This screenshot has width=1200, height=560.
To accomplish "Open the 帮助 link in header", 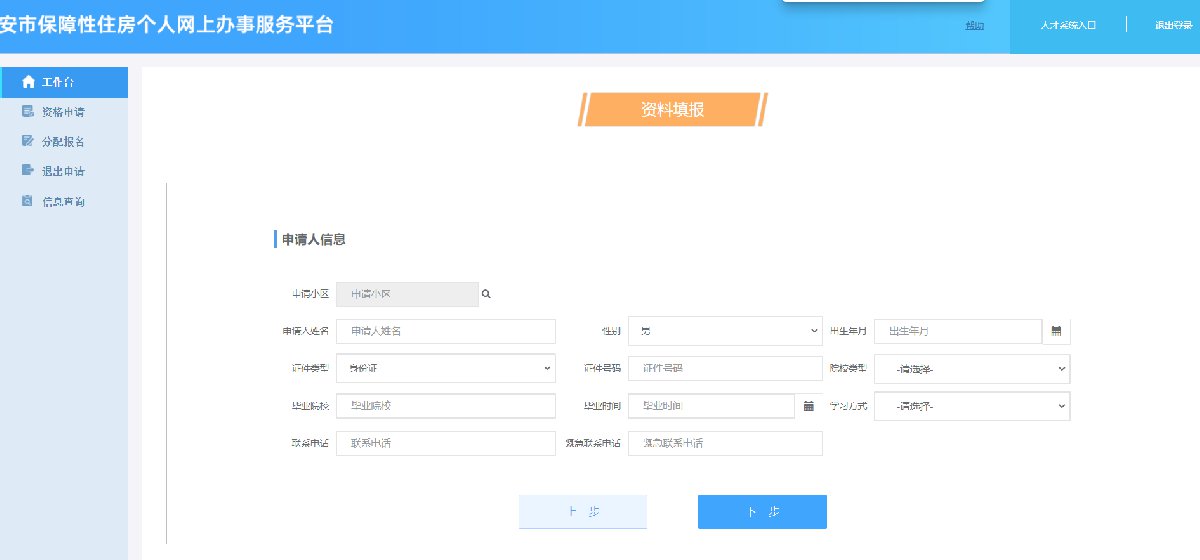I will [x=974, y=26].
